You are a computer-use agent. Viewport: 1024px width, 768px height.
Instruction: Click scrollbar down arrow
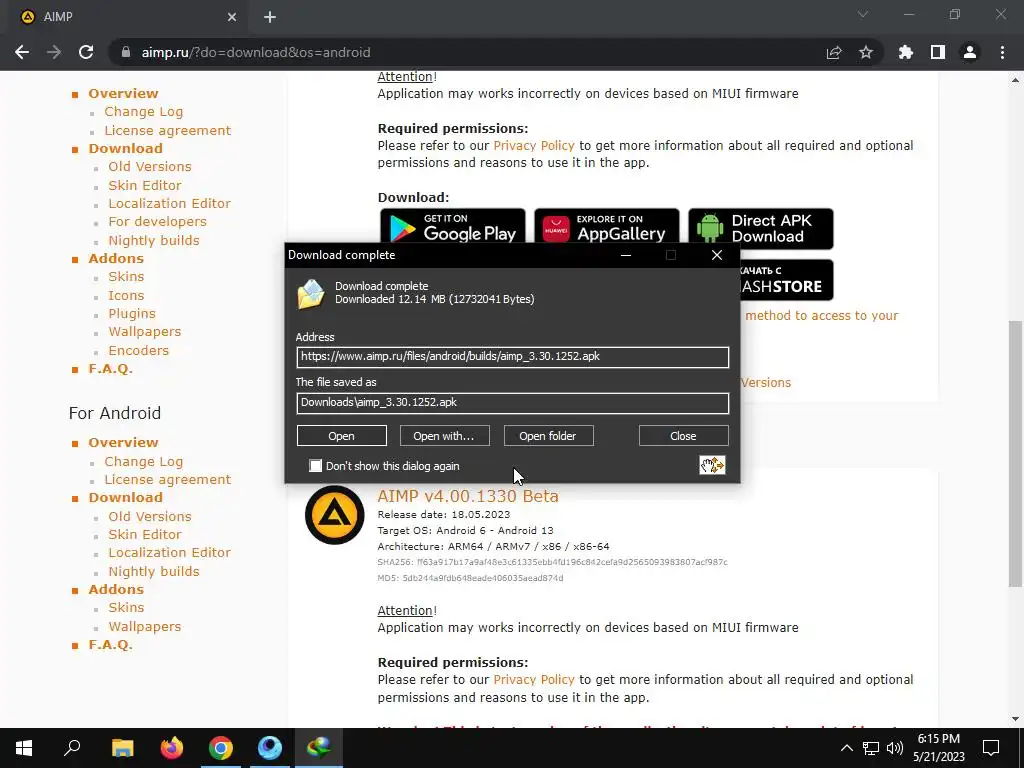tap(1015, 719)
